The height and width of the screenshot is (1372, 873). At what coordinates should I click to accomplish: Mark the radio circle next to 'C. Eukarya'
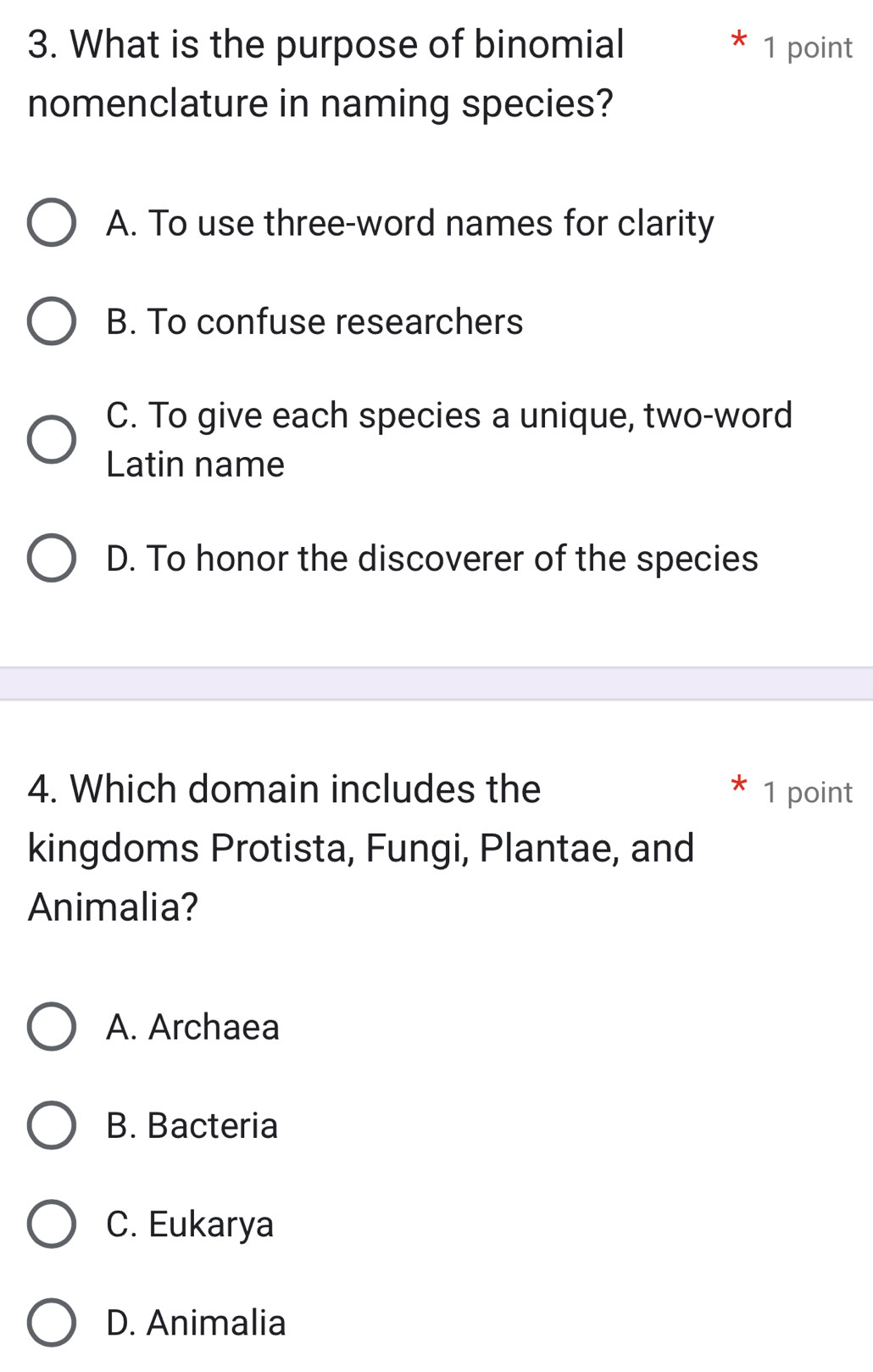[x=52, y=1224]
